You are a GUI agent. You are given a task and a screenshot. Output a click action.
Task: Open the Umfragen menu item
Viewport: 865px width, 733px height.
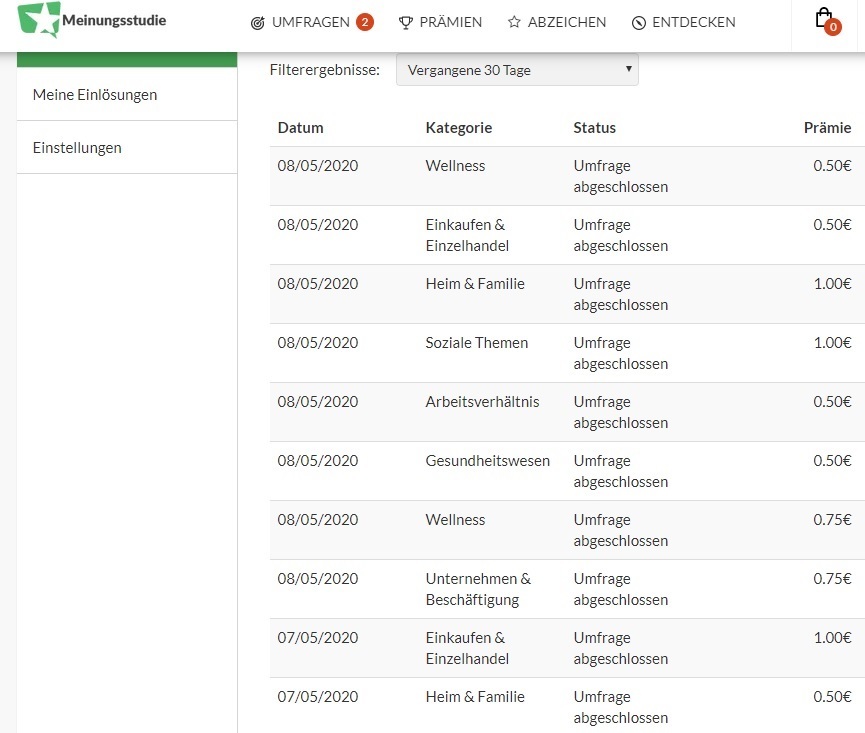pos(312,23)
